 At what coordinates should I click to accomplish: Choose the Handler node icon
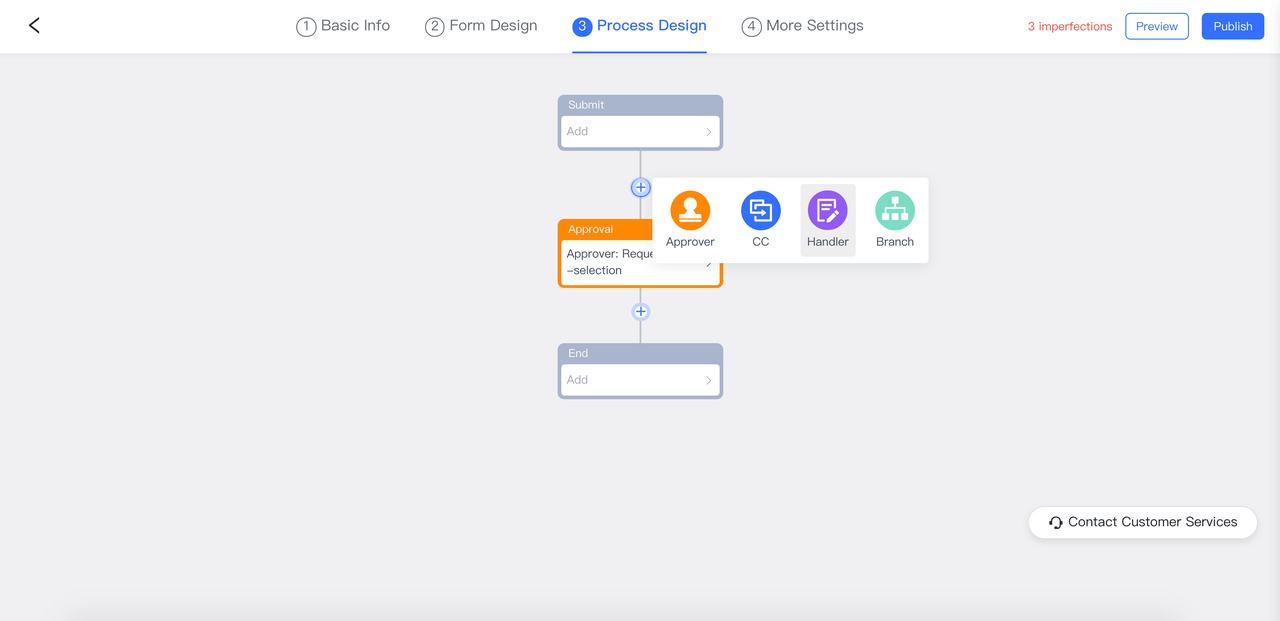[827, 211]
